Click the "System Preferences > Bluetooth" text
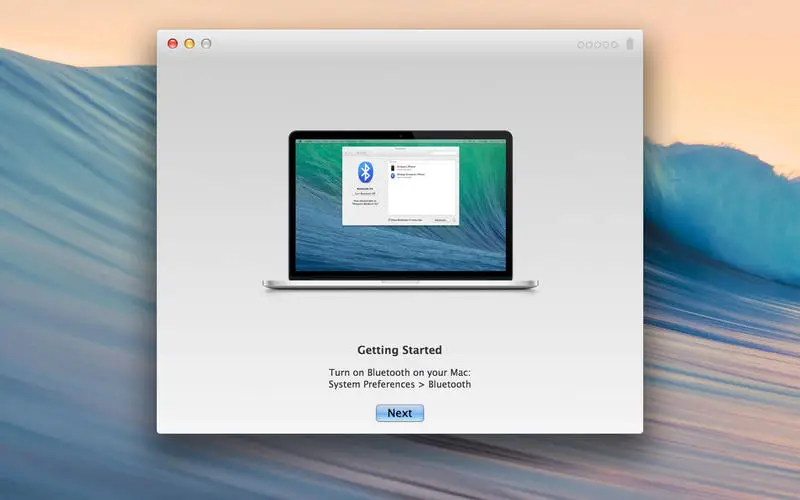 399,384
